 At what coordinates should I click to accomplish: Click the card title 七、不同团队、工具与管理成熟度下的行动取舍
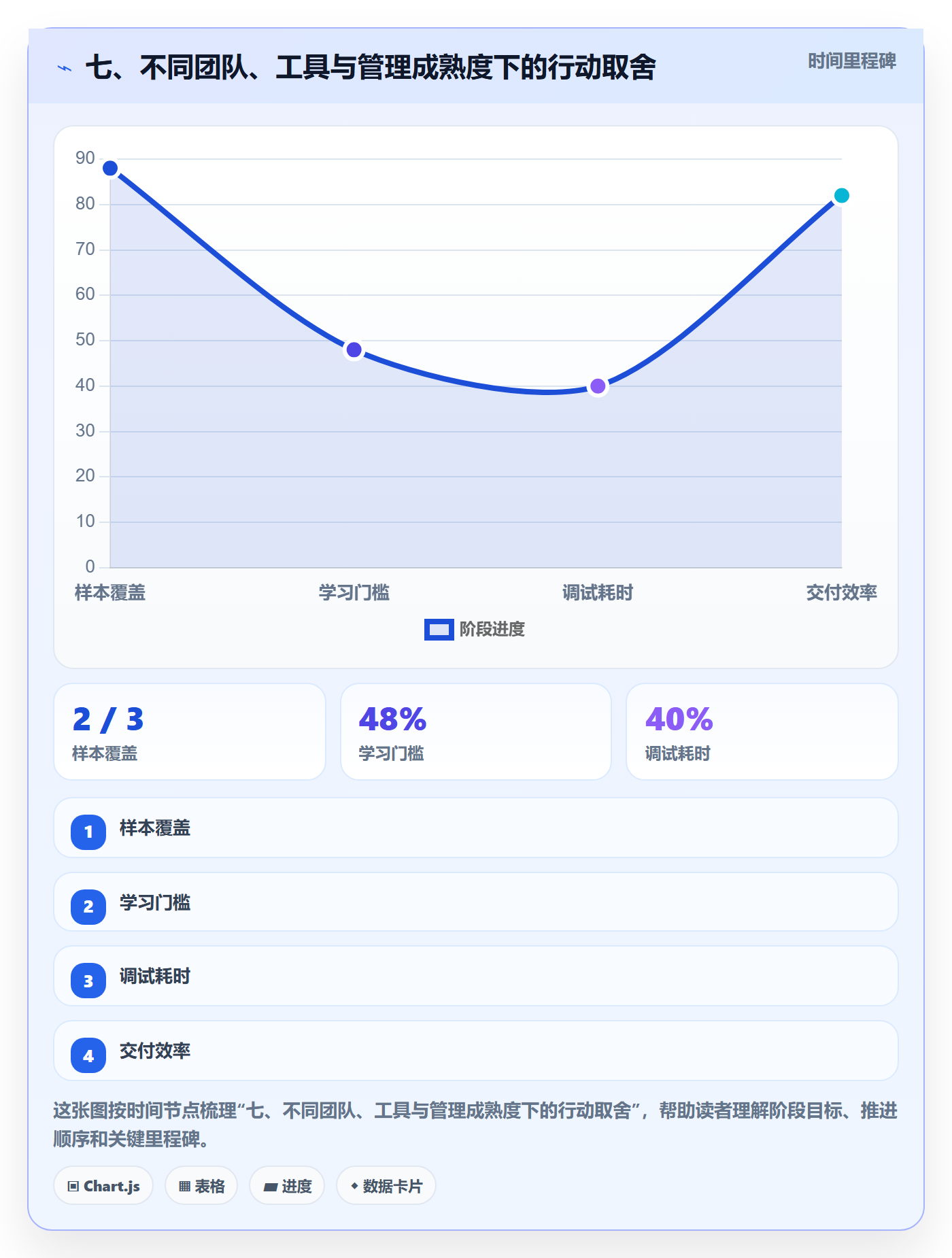pyautogui.click(x=371, y=68)
